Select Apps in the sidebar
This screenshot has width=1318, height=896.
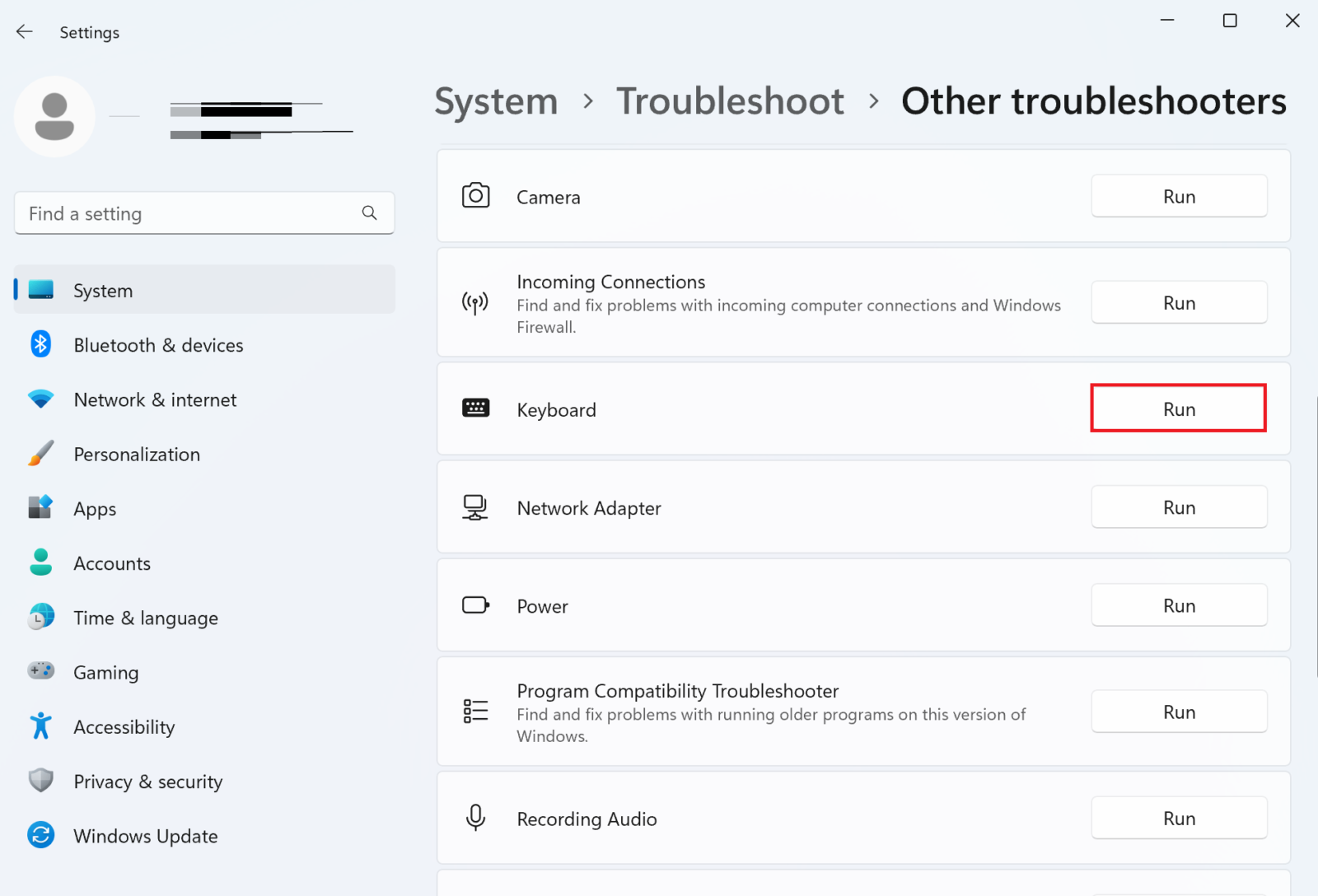coord(94,508)
